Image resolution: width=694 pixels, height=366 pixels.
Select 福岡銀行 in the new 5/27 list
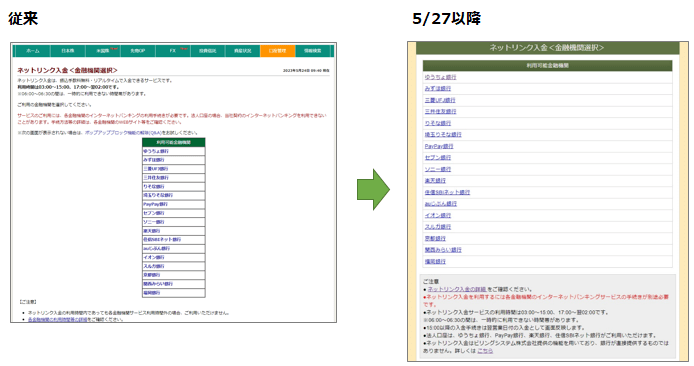[435, 262]
